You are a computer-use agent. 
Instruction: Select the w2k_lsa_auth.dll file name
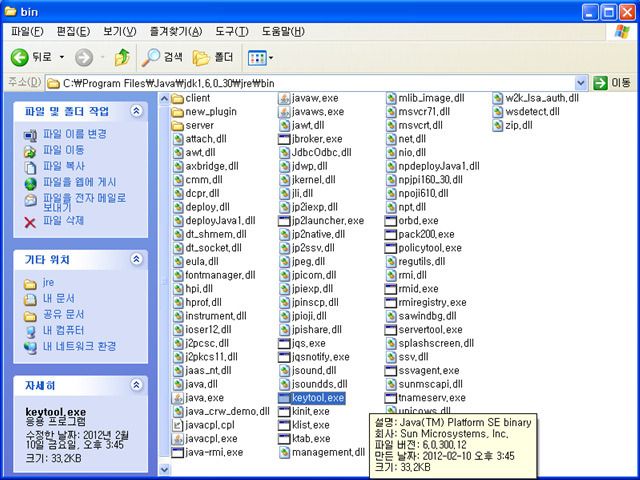(x=542, y=98)
